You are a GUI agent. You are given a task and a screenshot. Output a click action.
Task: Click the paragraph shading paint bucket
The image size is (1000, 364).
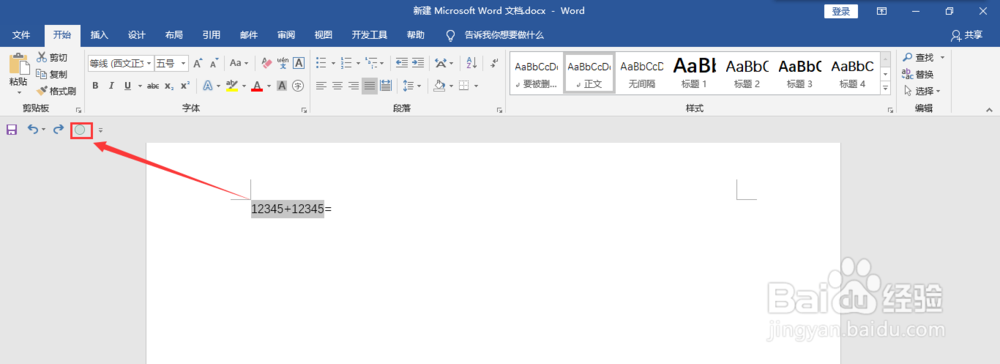pyautogui.click(x=439, y=85)
